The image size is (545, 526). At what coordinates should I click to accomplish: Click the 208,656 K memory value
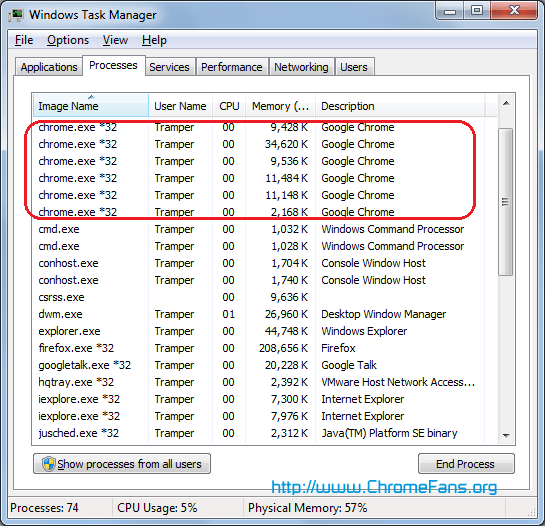coord(283,348)
